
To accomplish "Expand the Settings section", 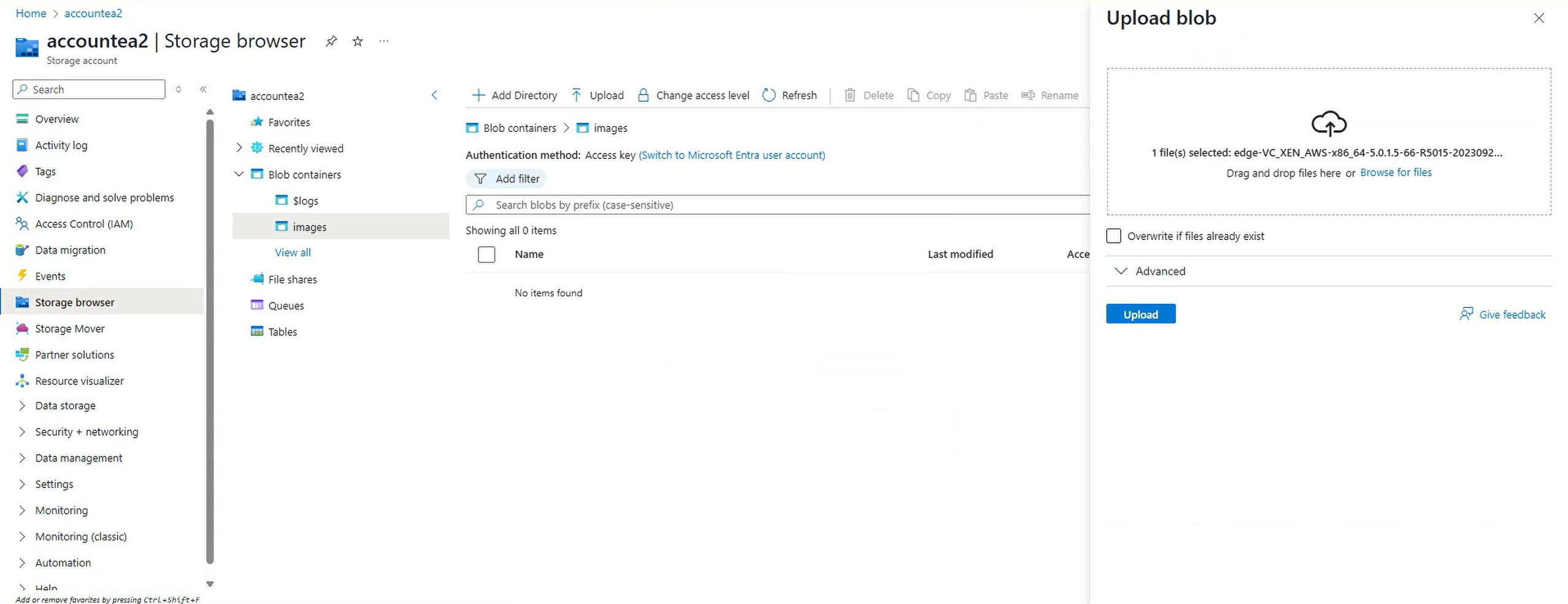I will click(x=22, y=484).
